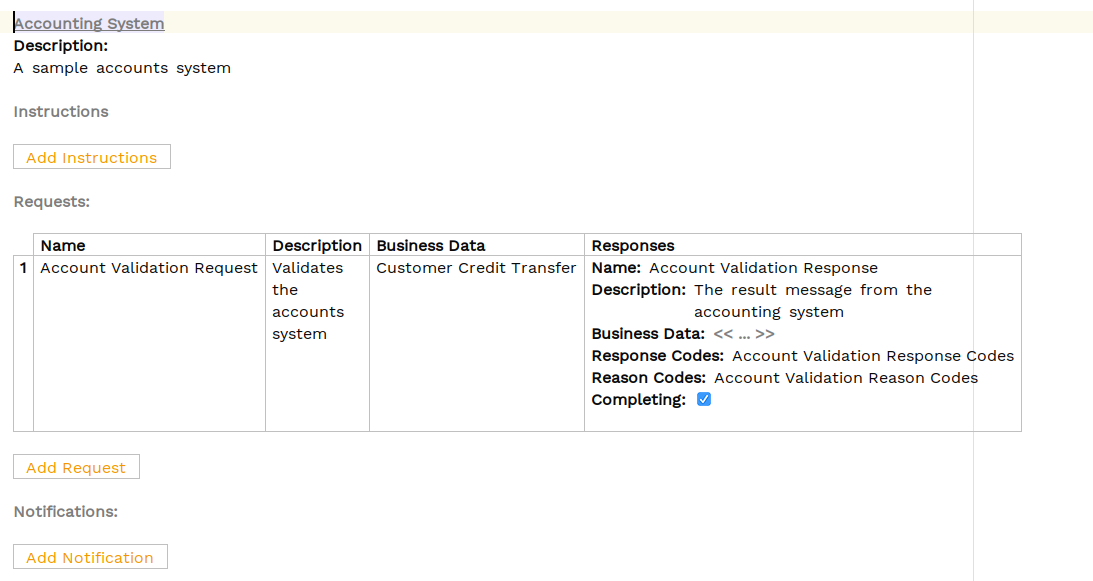Image resolution: width=1093 pixels, height=581 pixels.
Task: Click the Business Data column header
Action: pos(431,245)
